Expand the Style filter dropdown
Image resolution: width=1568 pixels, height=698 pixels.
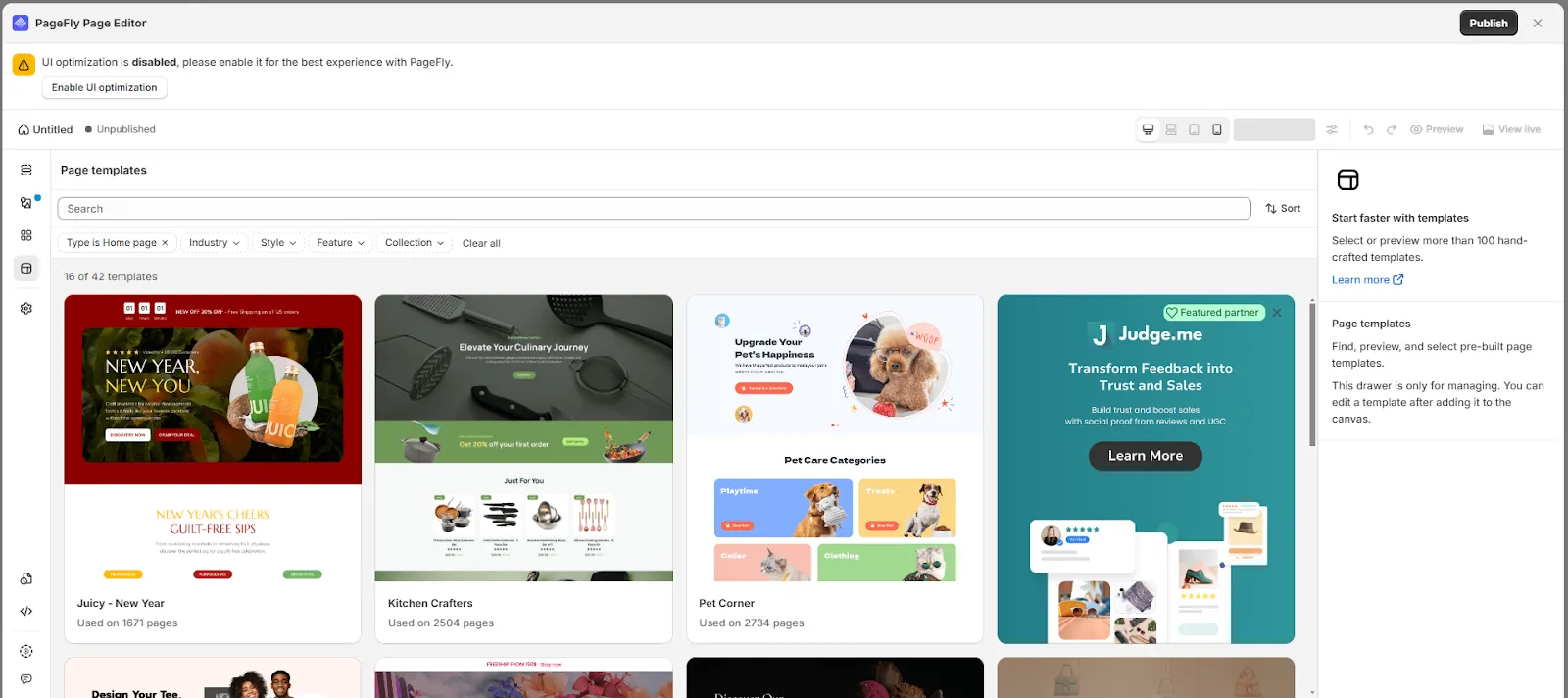click(278, 243)
